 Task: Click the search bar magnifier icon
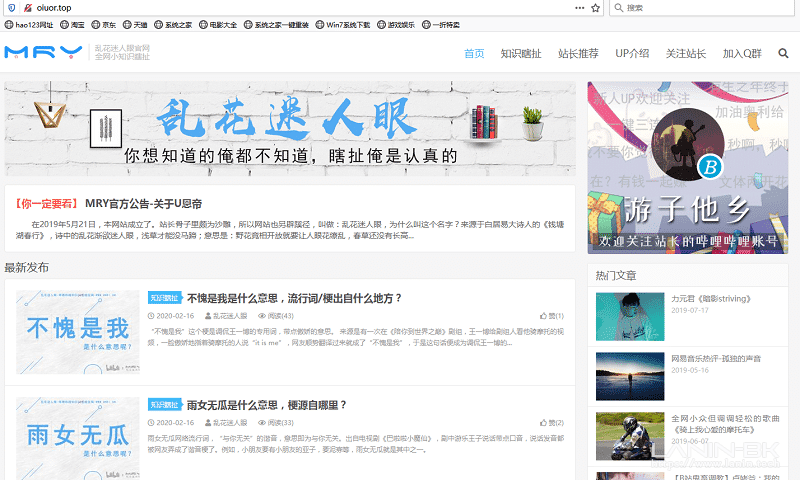pos(618,8)
